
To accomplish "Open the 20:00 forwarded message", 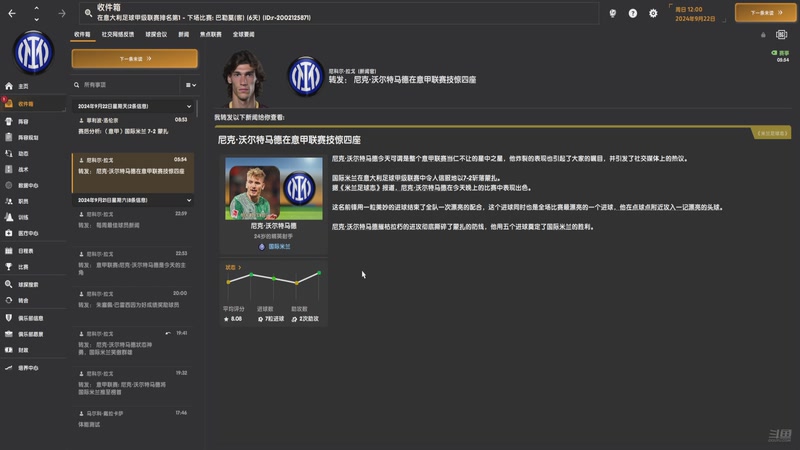I will click(133, 304).
